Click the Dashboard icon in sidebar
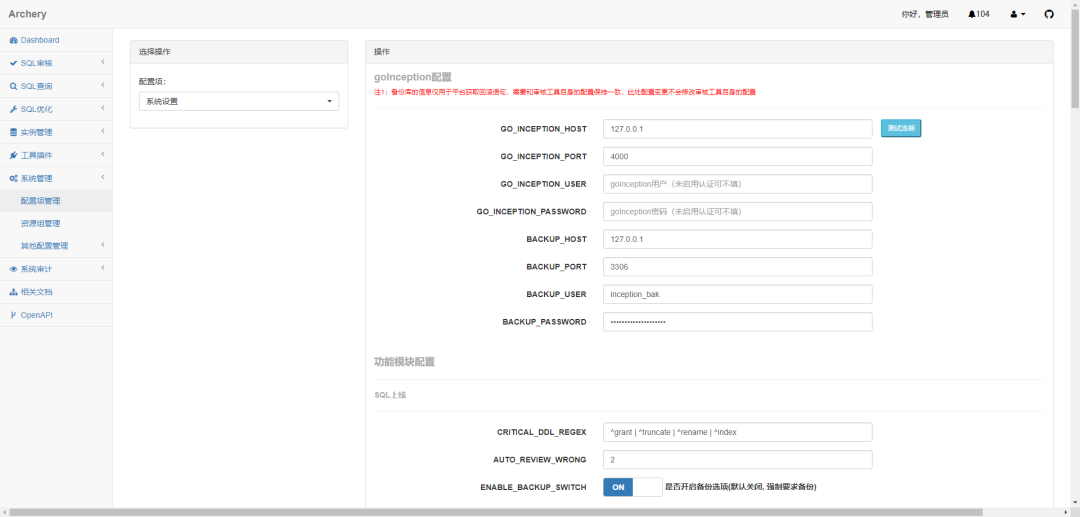 [13, 40]
